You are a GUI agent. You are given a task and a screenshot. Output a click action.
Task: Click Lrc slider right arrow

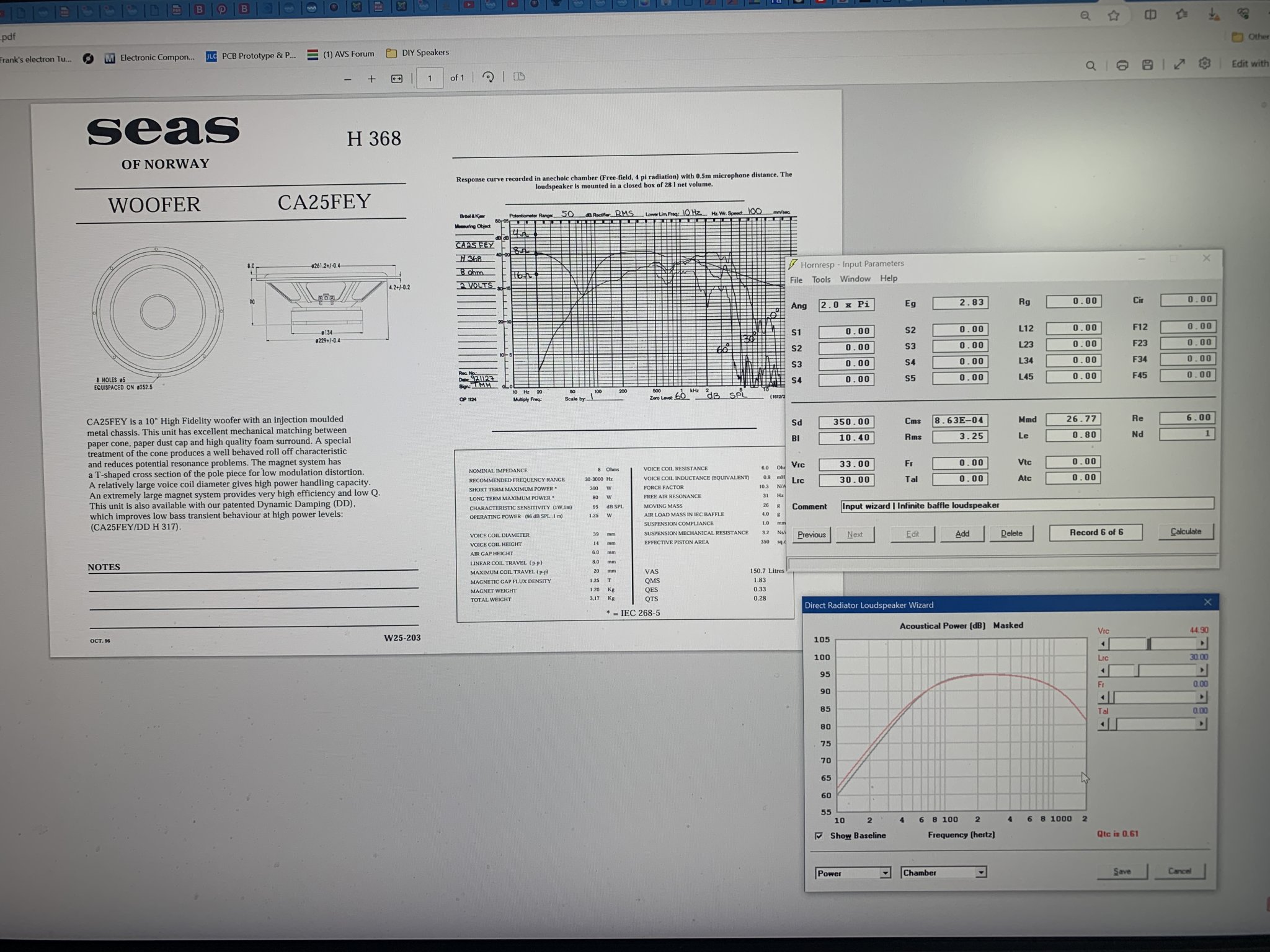[1202, 670]
